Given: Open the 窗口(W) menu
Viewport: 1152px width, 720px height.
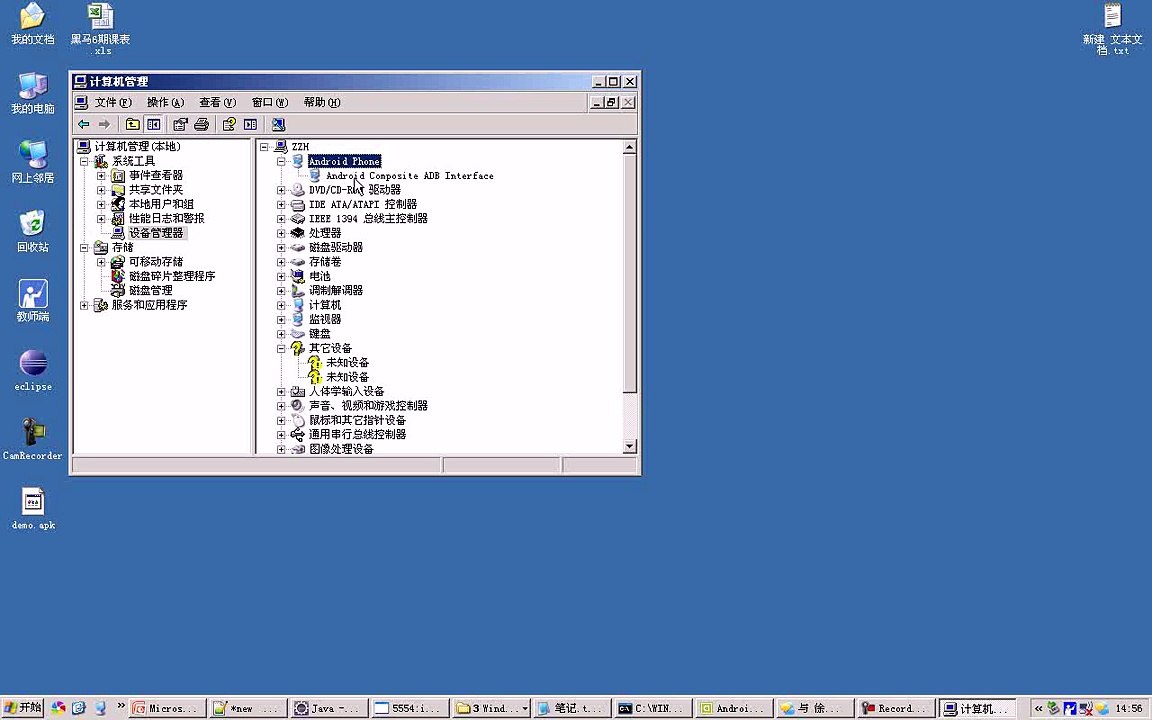Looking at the screenshot, I should tap(270, 102).
